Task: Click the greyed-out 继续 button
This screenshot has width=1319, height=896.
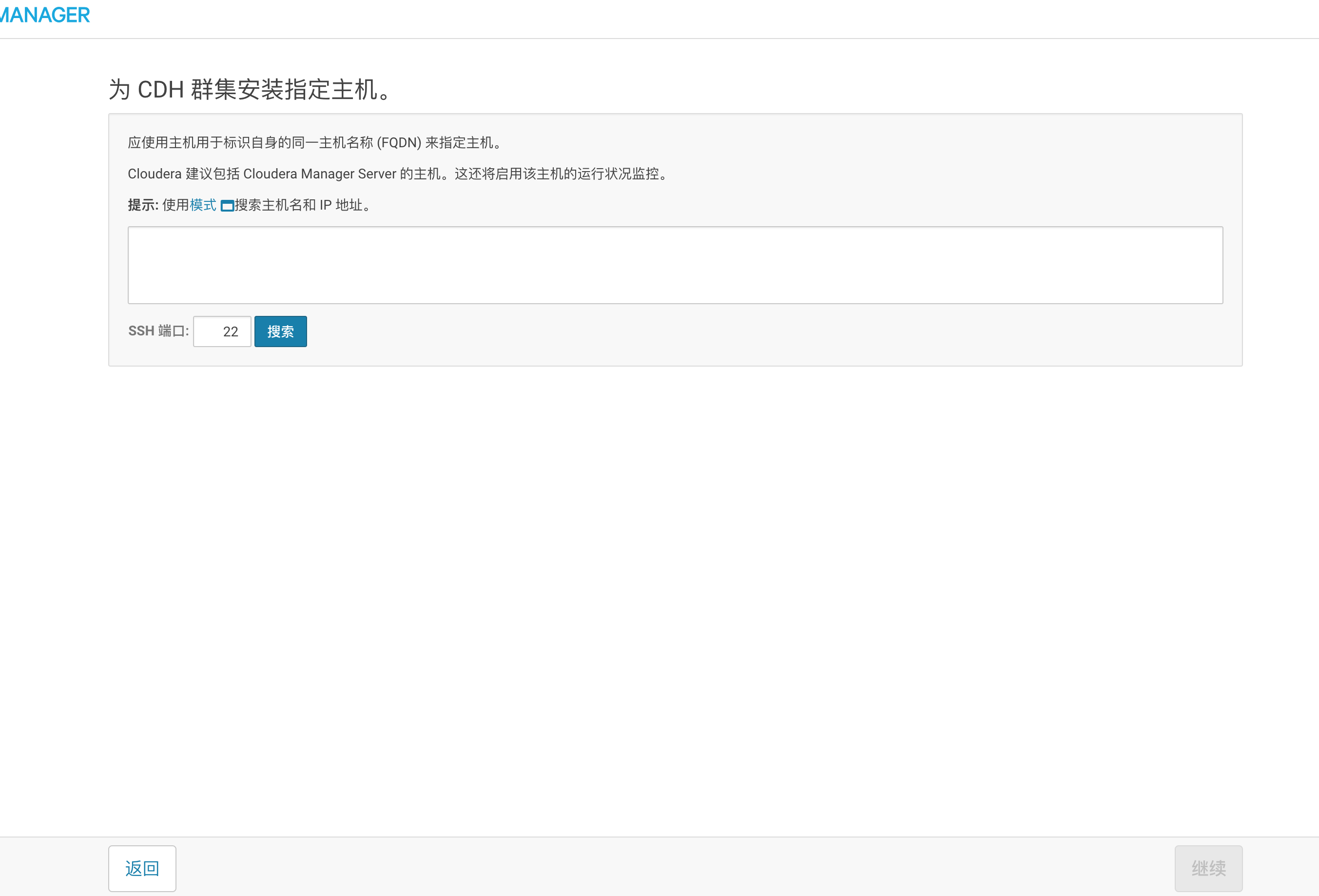Action: (x=1208, y=868)
